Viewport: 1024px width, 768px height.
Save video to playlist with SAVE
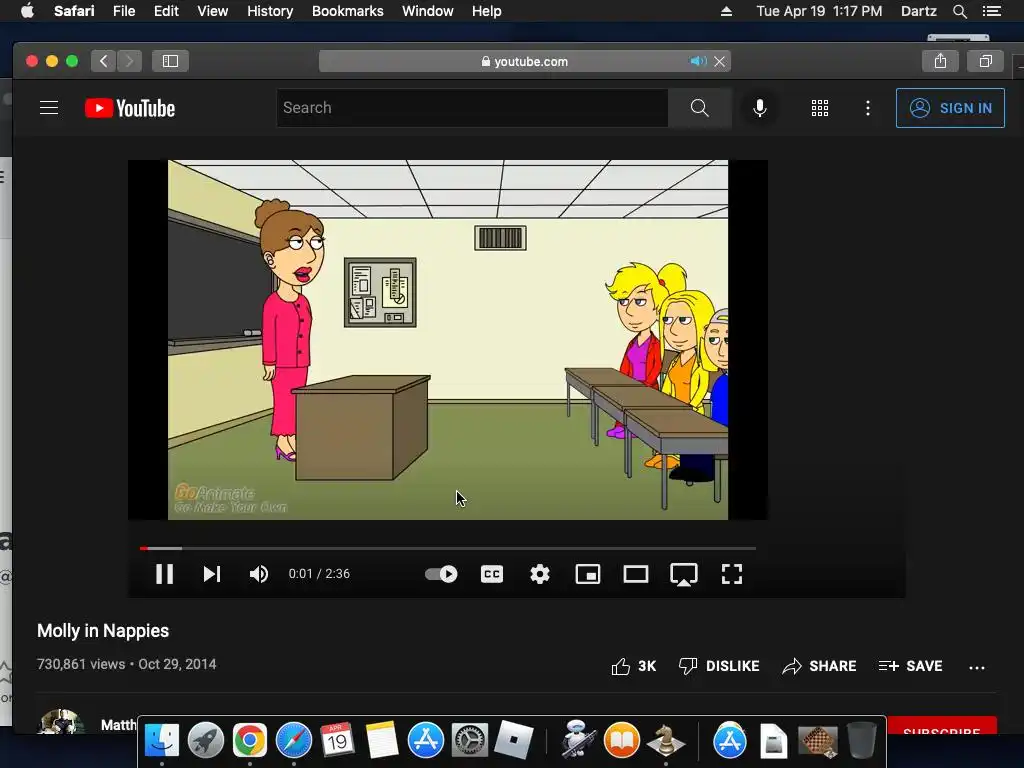(910, 666)
